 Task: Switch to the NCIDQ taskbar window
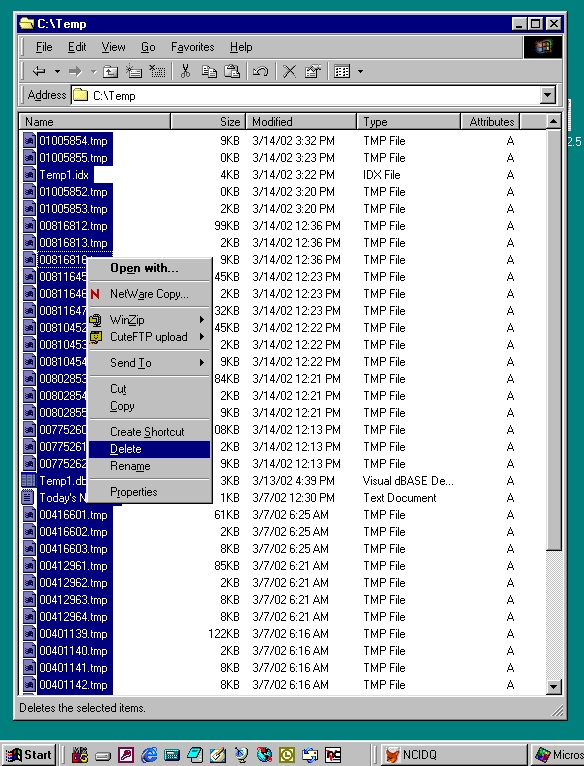(x=453, y=755)
